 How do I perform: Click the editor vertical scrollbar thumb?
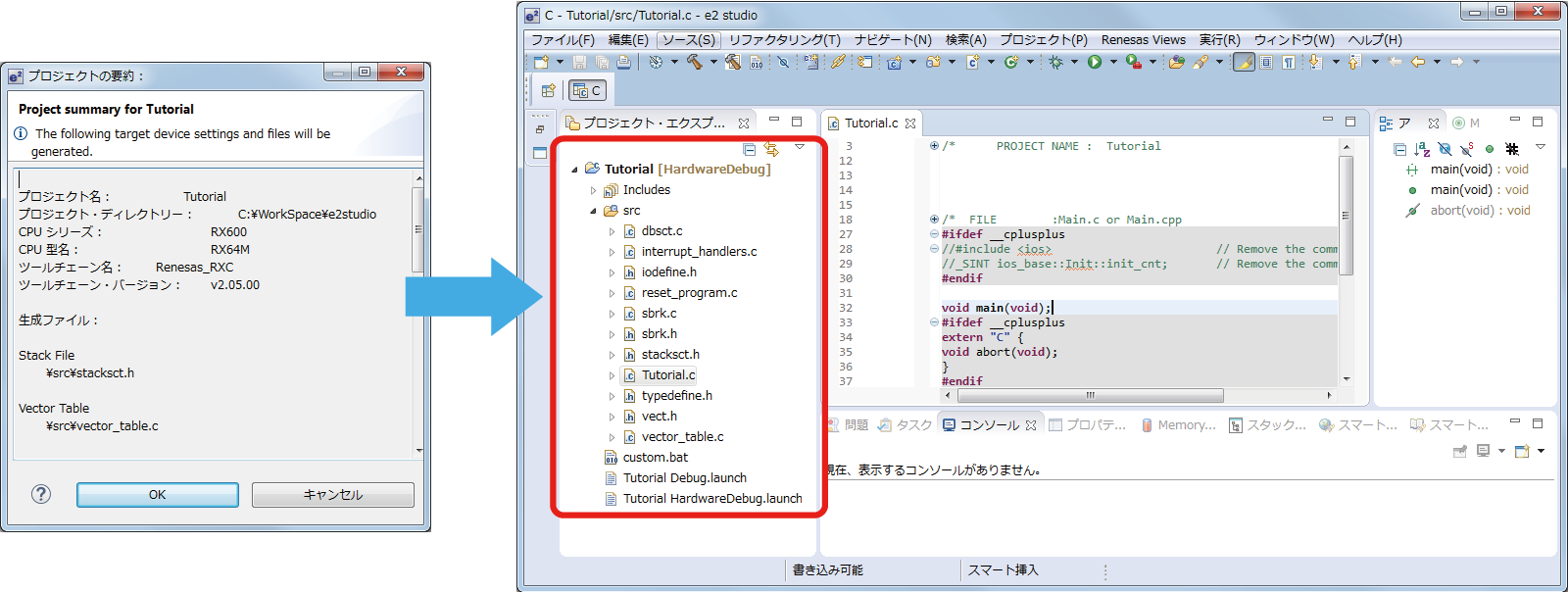tap(1346, 215)
